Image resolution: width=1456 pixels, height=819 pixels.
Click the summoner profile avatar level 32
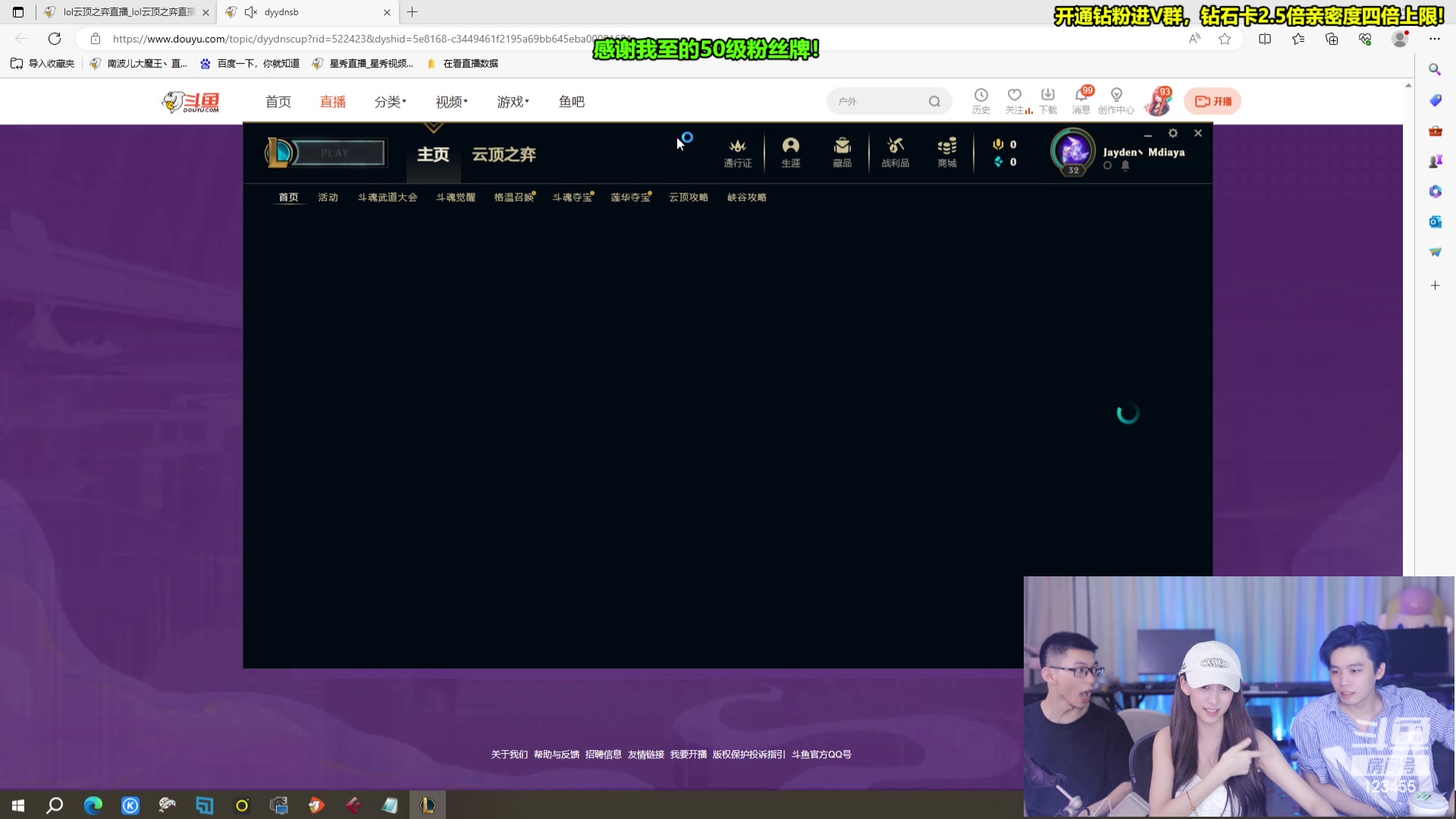pos(1072,151)
